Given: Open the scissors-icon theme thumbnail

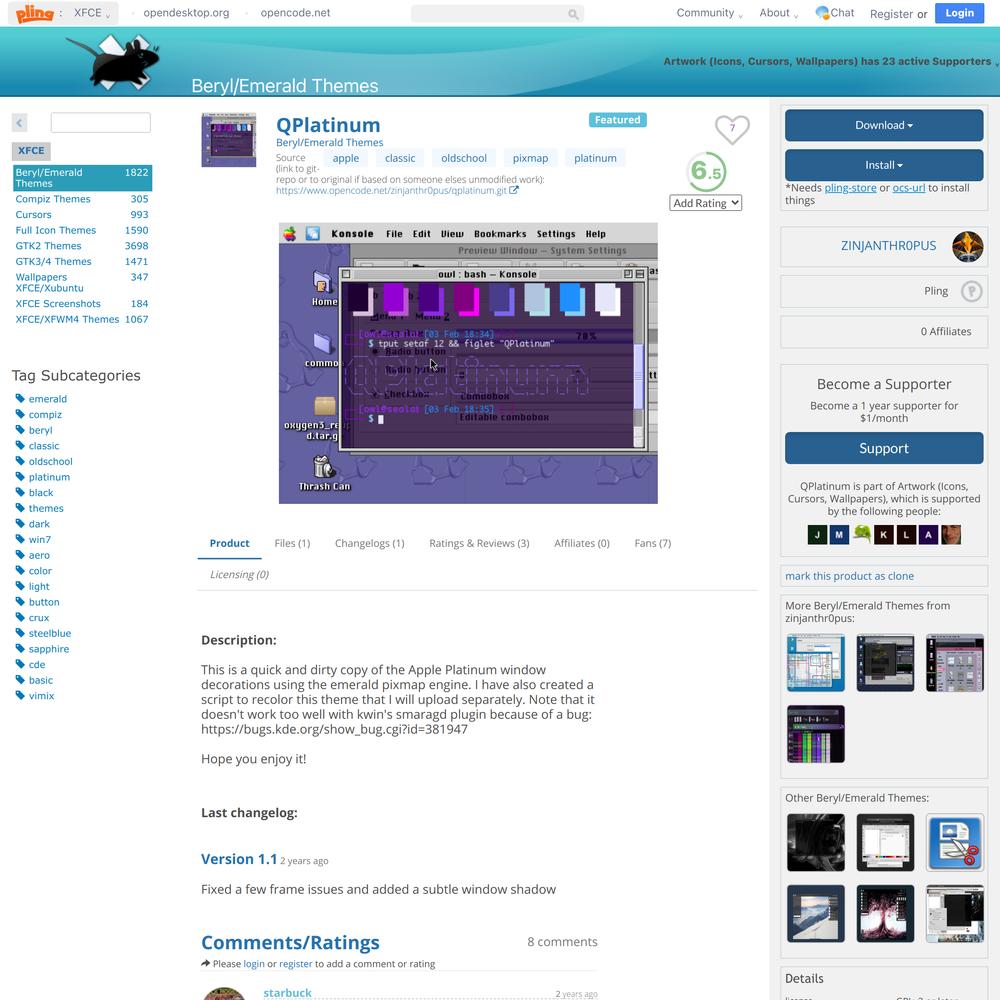Looking at the screenshot, I should click(955, 842).
